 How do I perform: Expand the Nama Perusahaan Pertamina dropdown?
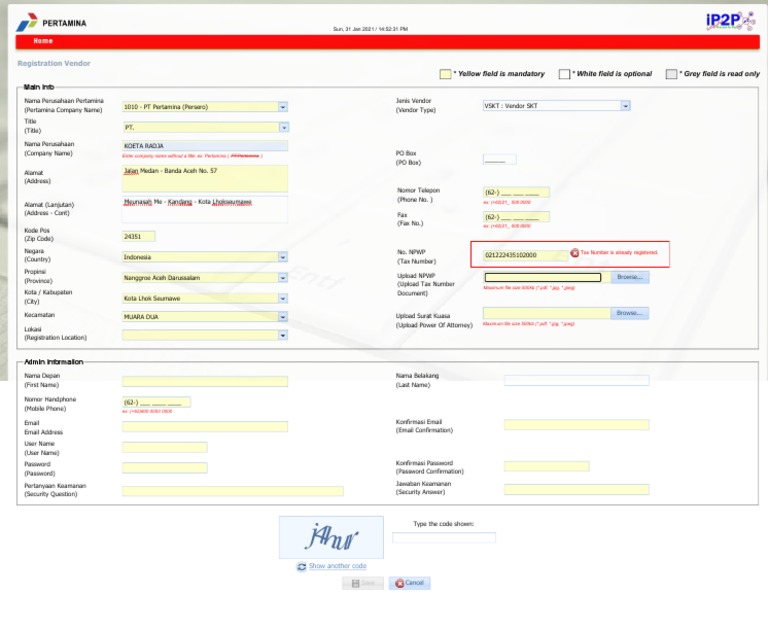coord(283,107)
